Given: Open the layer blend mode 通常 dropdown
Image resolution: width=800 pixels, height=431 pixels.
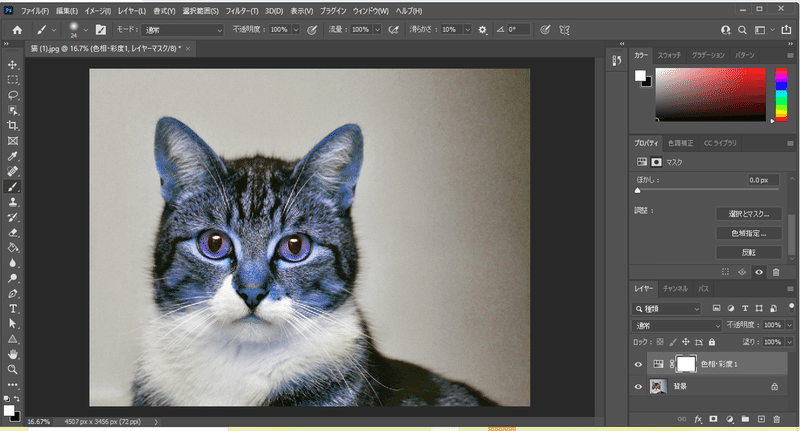Looking at the screenshot, I should [677, 325].
